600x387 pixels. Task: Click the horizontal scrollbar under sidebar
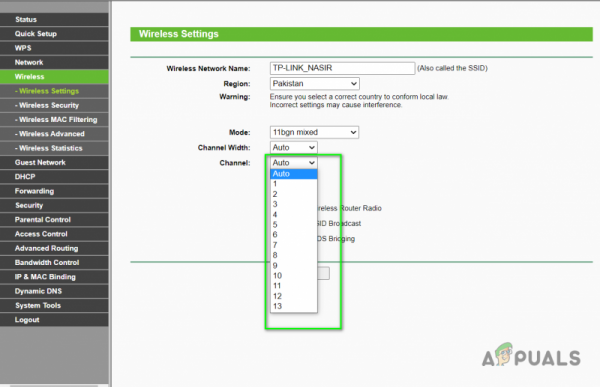click(54, 385)
